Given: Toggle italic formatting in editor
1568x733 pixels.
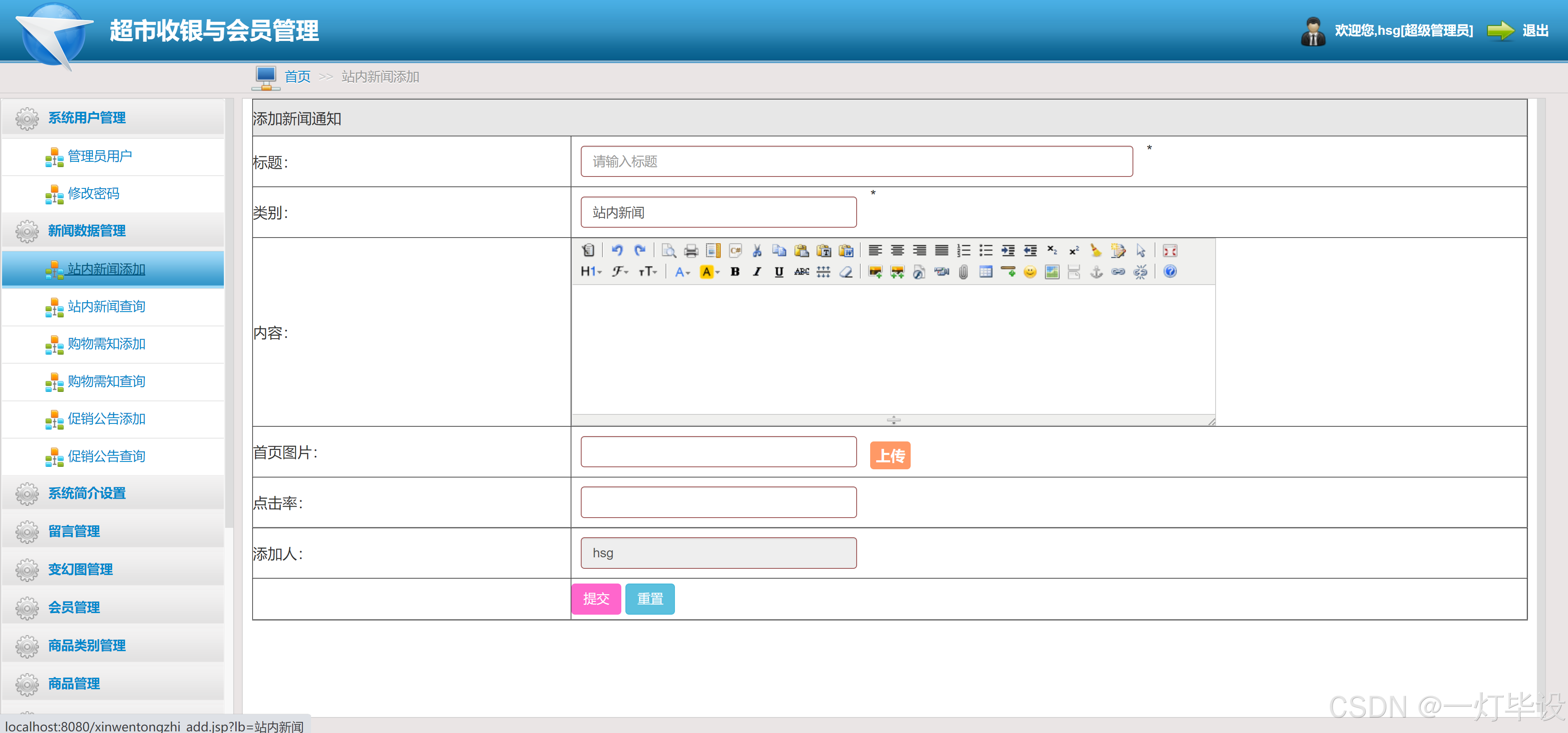Looking at the screenshot, I should point(757,271).
